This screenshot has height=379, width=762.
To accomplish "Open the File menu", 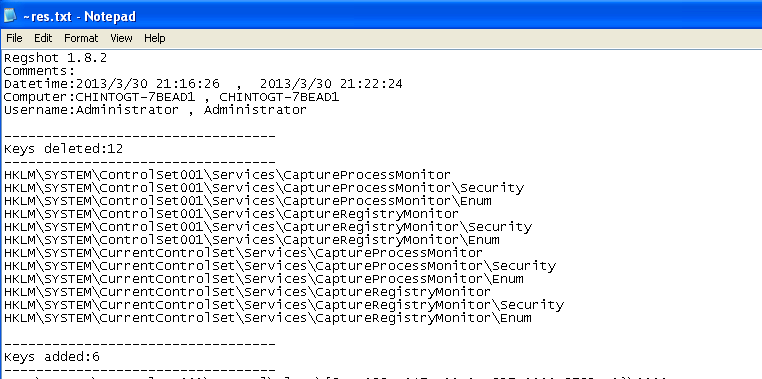I will (14, 38).
